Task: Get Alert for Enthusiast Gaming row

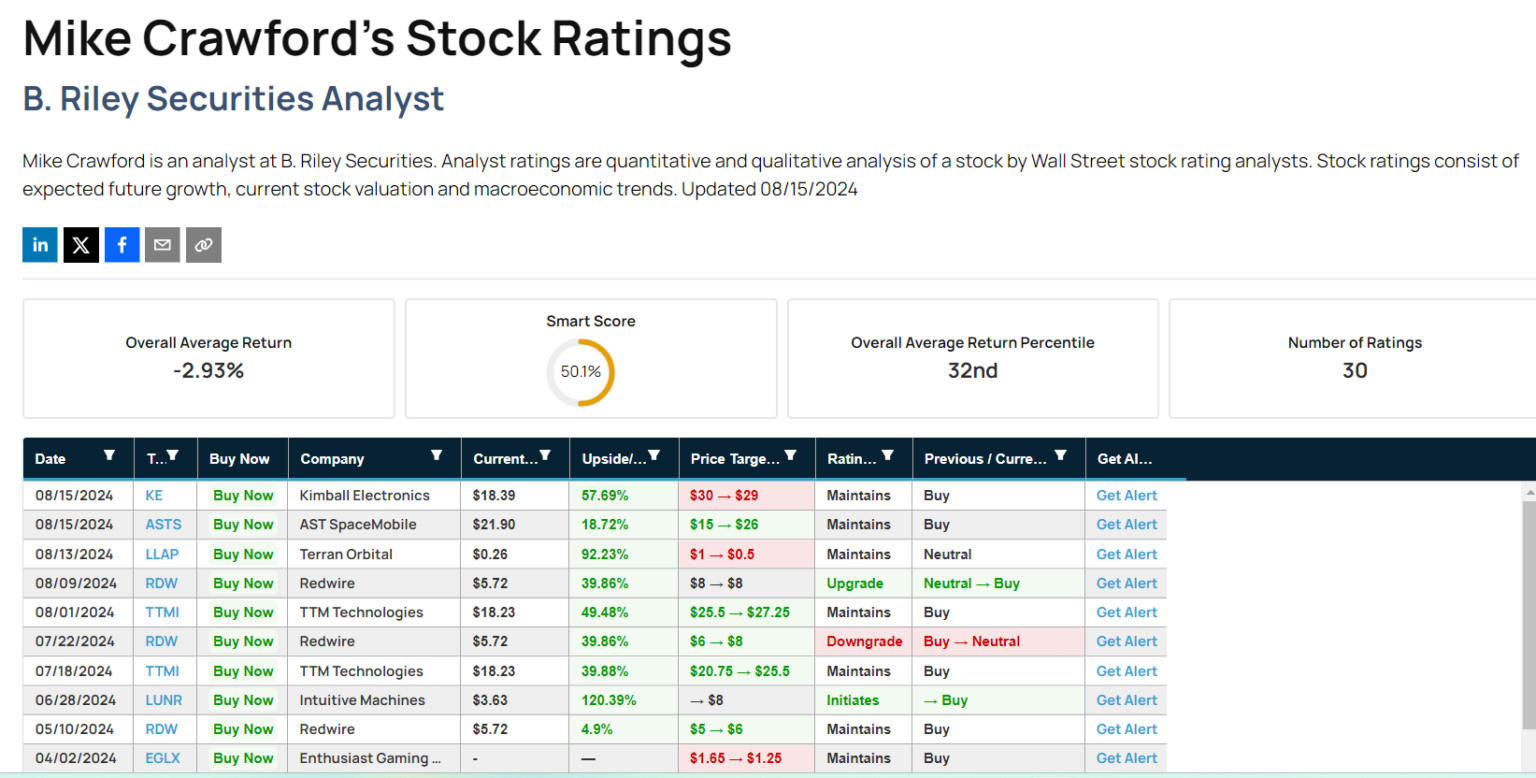Action: (x=1126, y=758)
